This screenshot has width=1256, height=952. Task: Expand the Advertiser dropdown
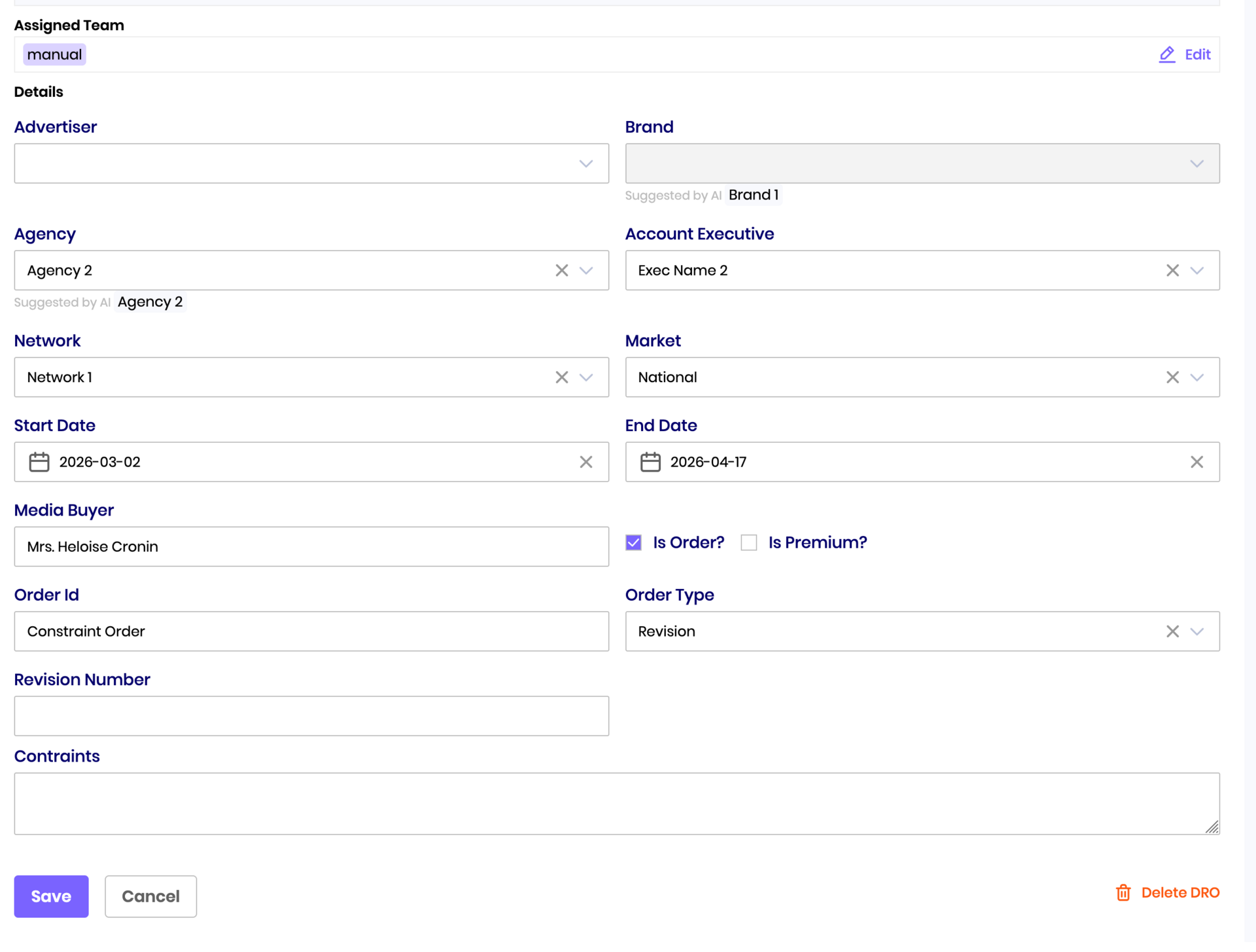tap(585, 164)
